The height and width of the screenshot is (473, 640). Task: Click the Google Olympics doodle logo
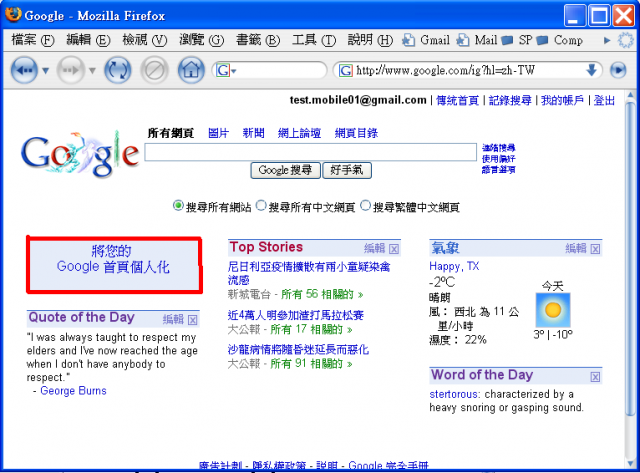coord(80,153)
